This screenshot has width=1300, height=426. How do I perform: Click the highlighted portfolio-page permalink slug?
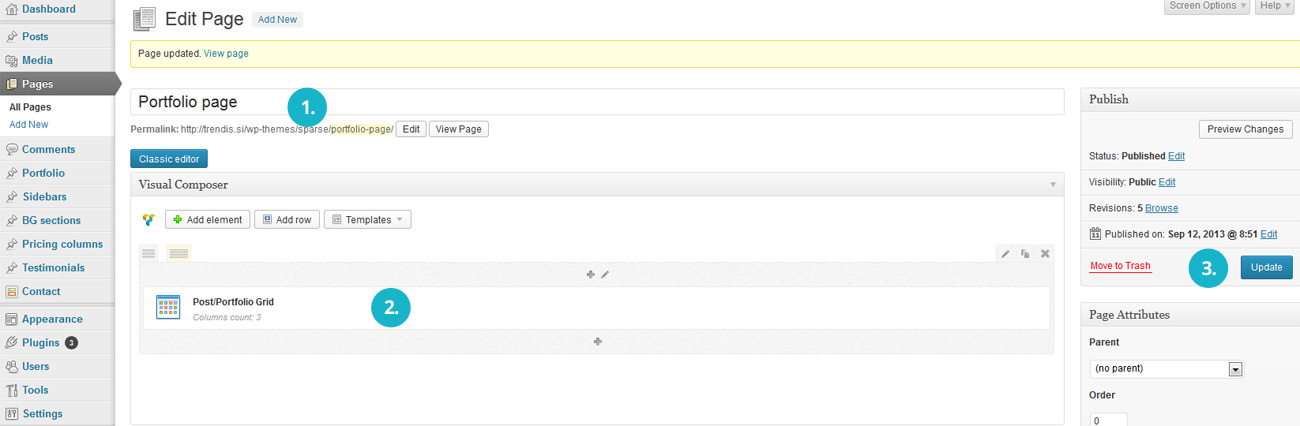coord(361,129)
